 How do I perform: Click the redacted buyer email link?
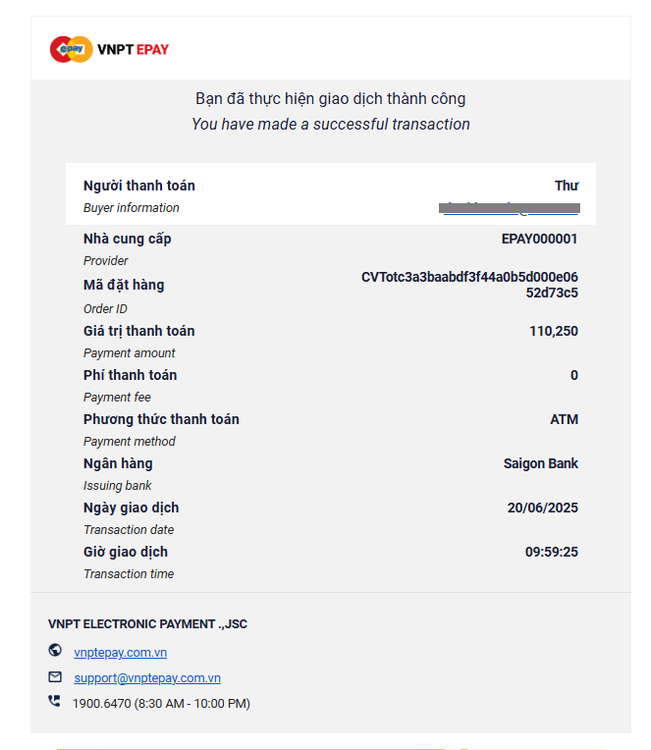pos(509,209)
